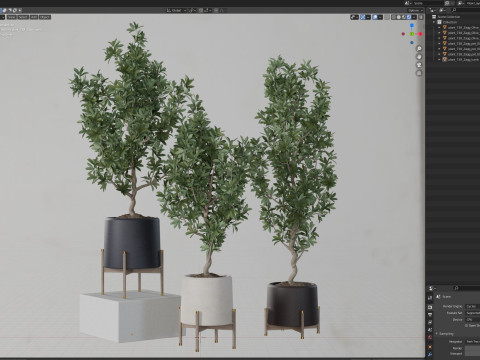Switch to wireframe viewport shading
This screenshot has width=480, height=360.
394,17
